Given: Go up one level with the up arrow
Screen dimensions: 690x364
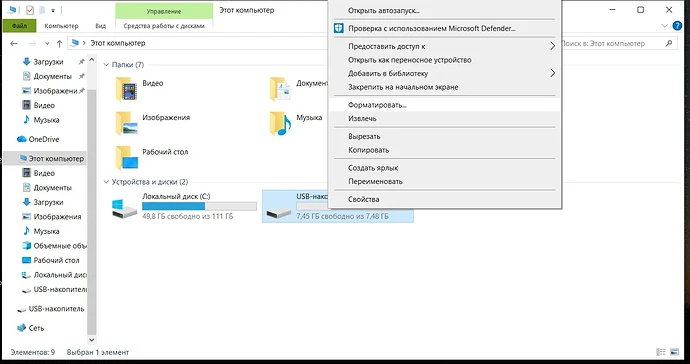Looking at the screenshot, I should pos(59,43).
